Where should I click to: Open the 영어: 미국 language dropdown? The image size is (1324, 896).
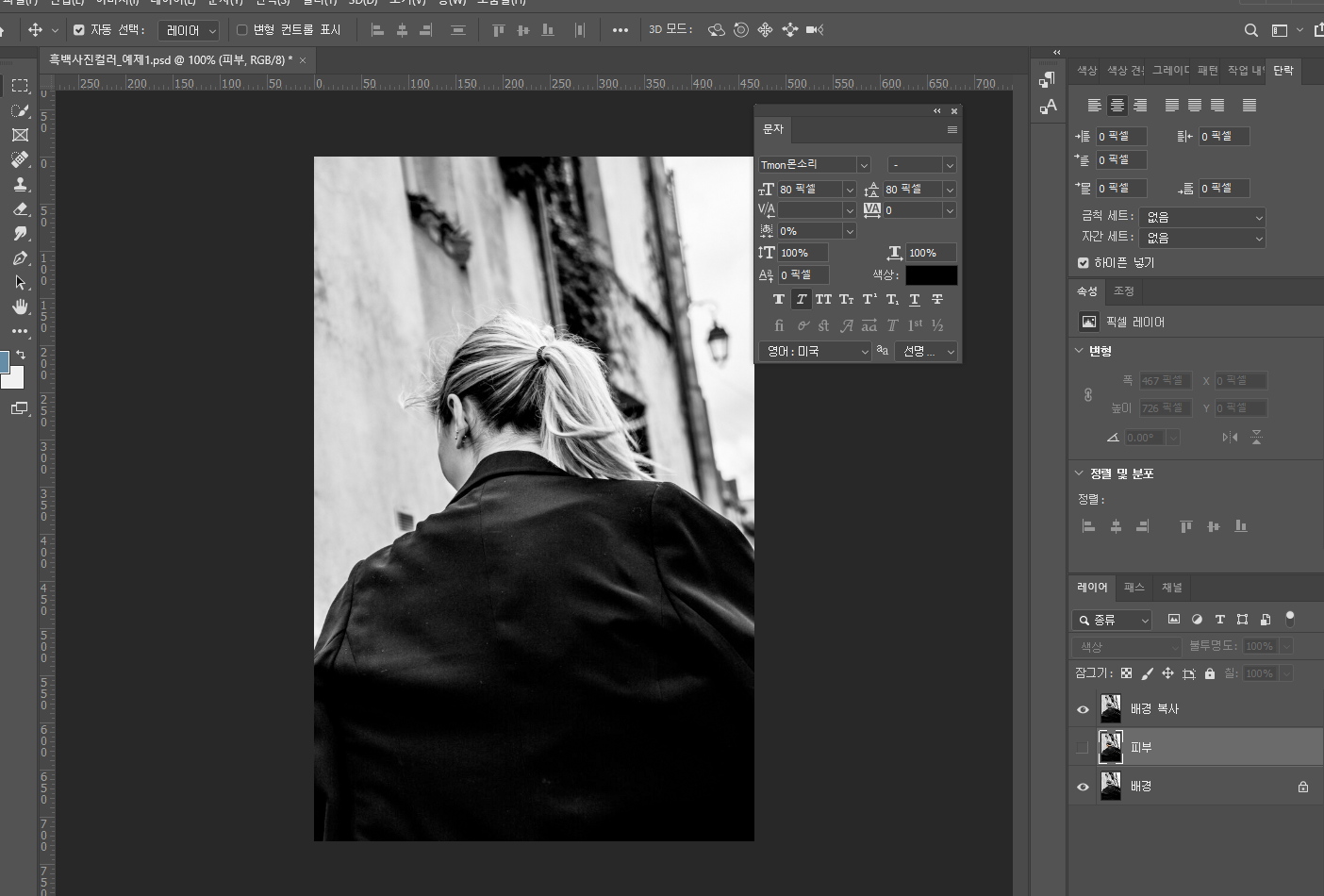(x=815, y=351)
